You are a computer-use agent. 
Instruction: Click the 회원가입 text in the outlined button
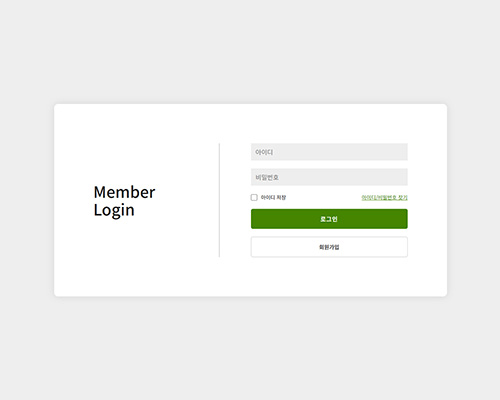(x=329, y=247)
